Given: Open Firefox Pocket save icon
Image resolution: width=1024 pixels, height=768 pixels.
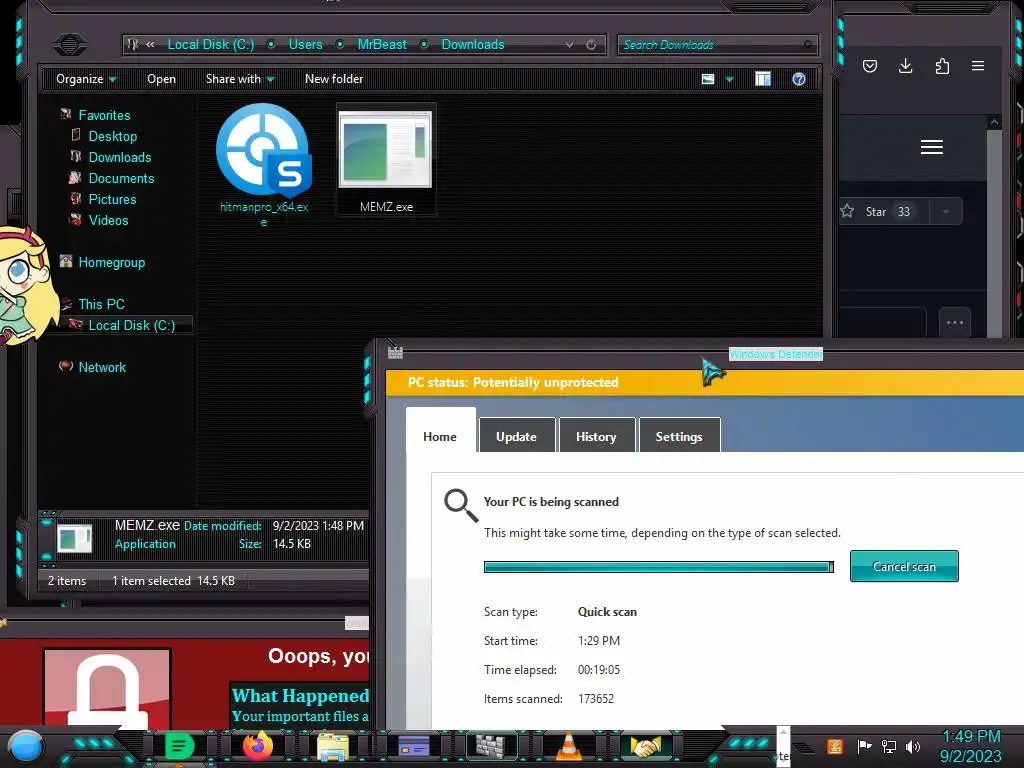Looking at the screenshot, I should (x=869, y=66).
